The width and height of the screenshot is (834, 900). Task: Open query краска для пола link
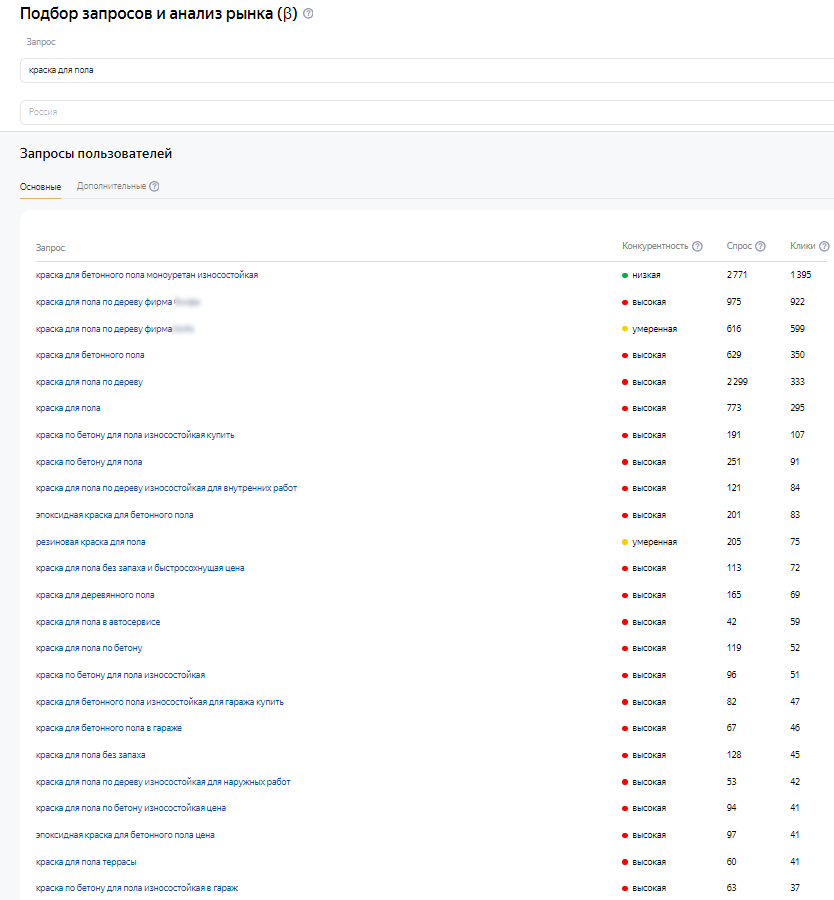point(68,408)
